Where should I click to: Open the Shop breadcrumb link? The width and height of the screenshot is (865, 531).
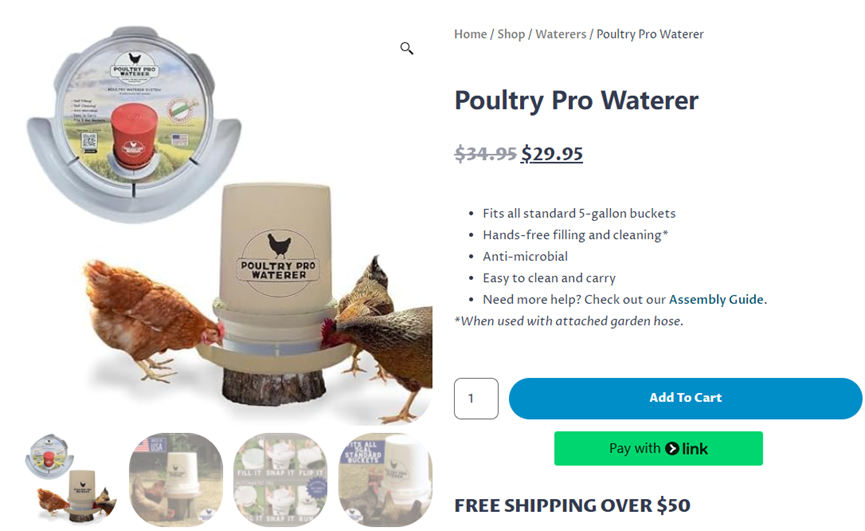[511, 34]
